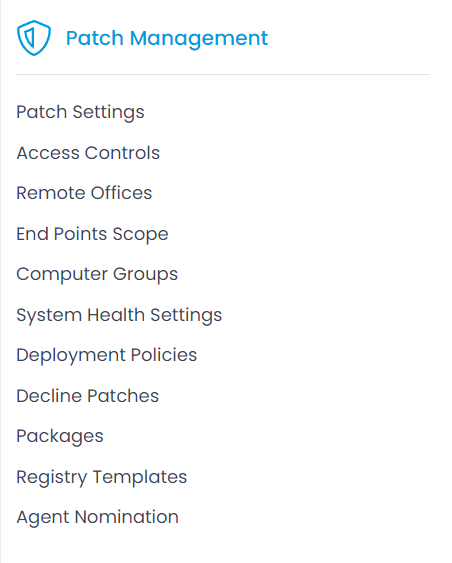Click the Agent Nomination entry
The image size is (452, 563).
point(97,518)
